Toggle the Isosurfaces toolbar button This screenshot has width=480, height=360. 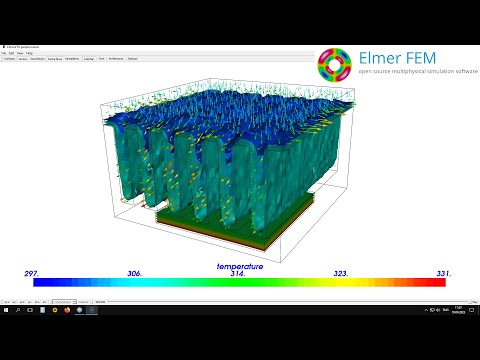point(55,59)
